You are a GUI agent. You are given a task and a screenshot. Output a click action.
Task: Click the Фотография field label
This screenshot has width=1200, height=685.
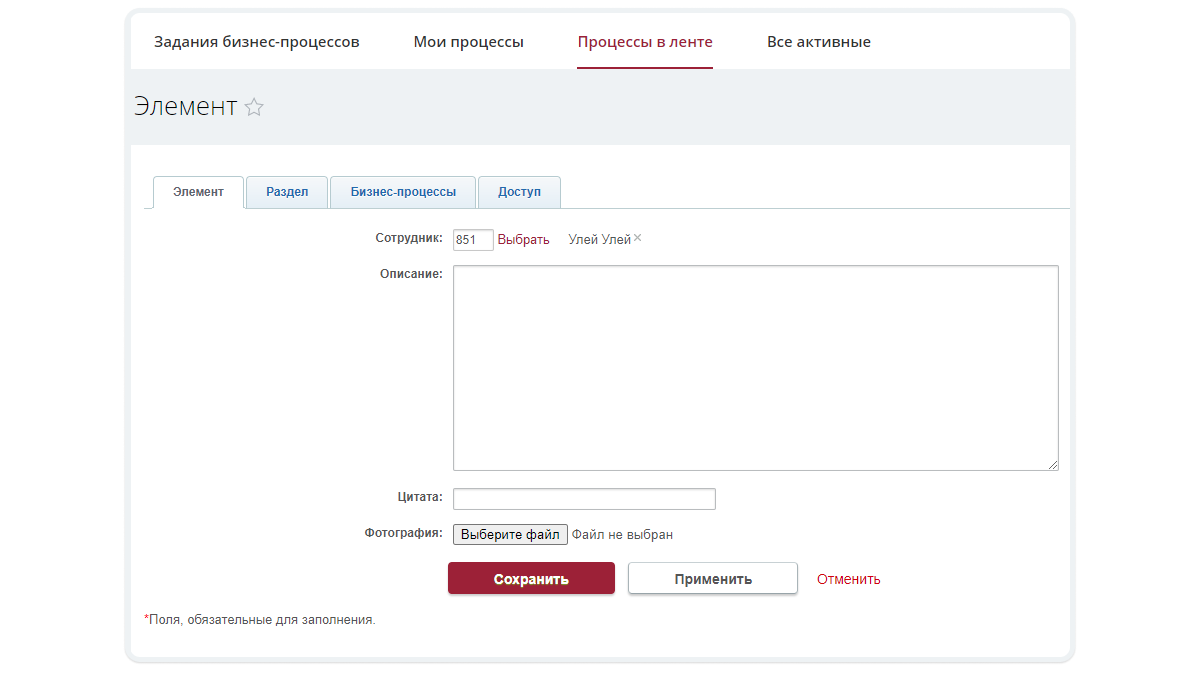(x=404, y=533)
